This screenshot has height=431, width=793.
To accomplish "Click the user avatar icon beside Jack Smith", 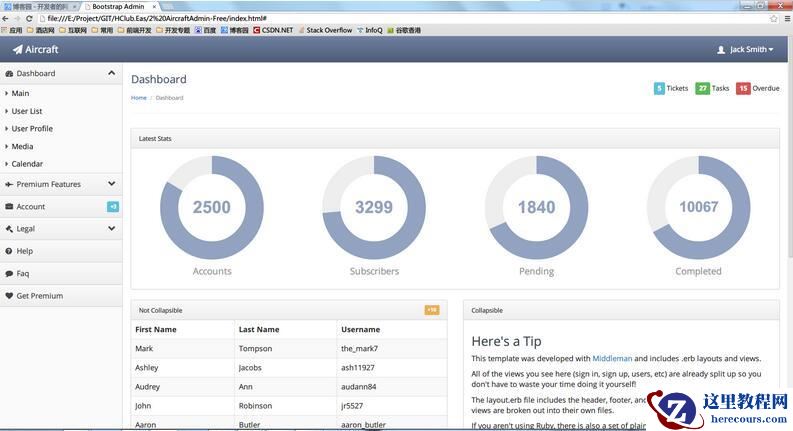I will coord(721,50).
